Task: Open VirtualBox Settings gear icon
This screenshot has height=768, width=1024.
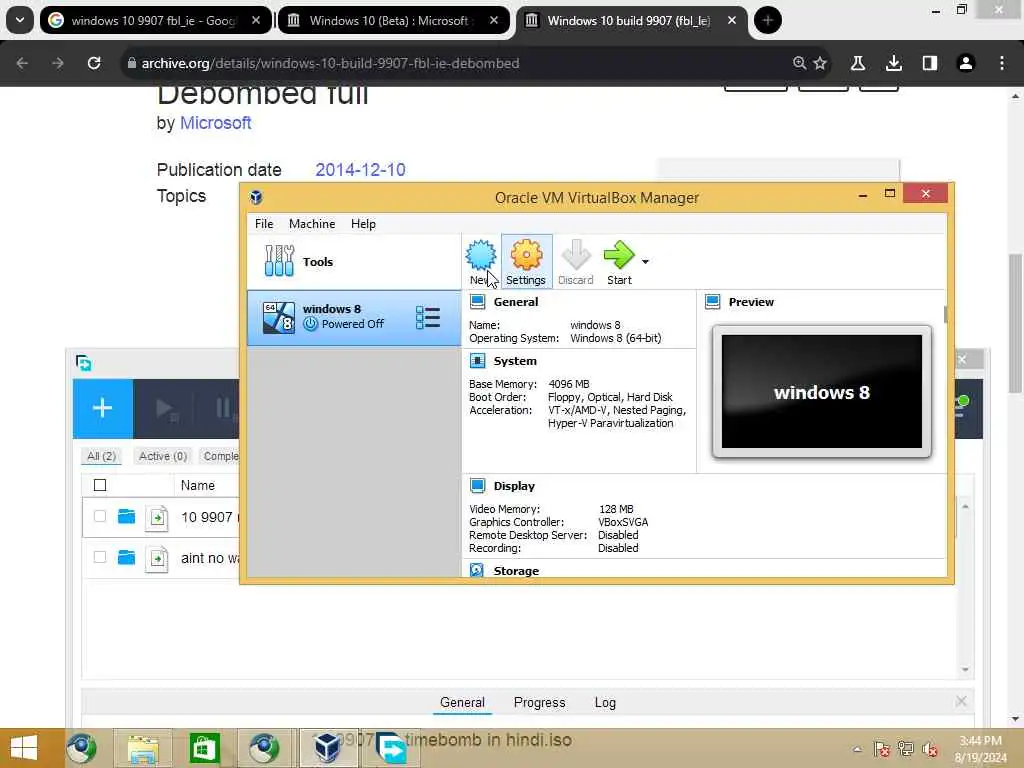Action: 526,255
